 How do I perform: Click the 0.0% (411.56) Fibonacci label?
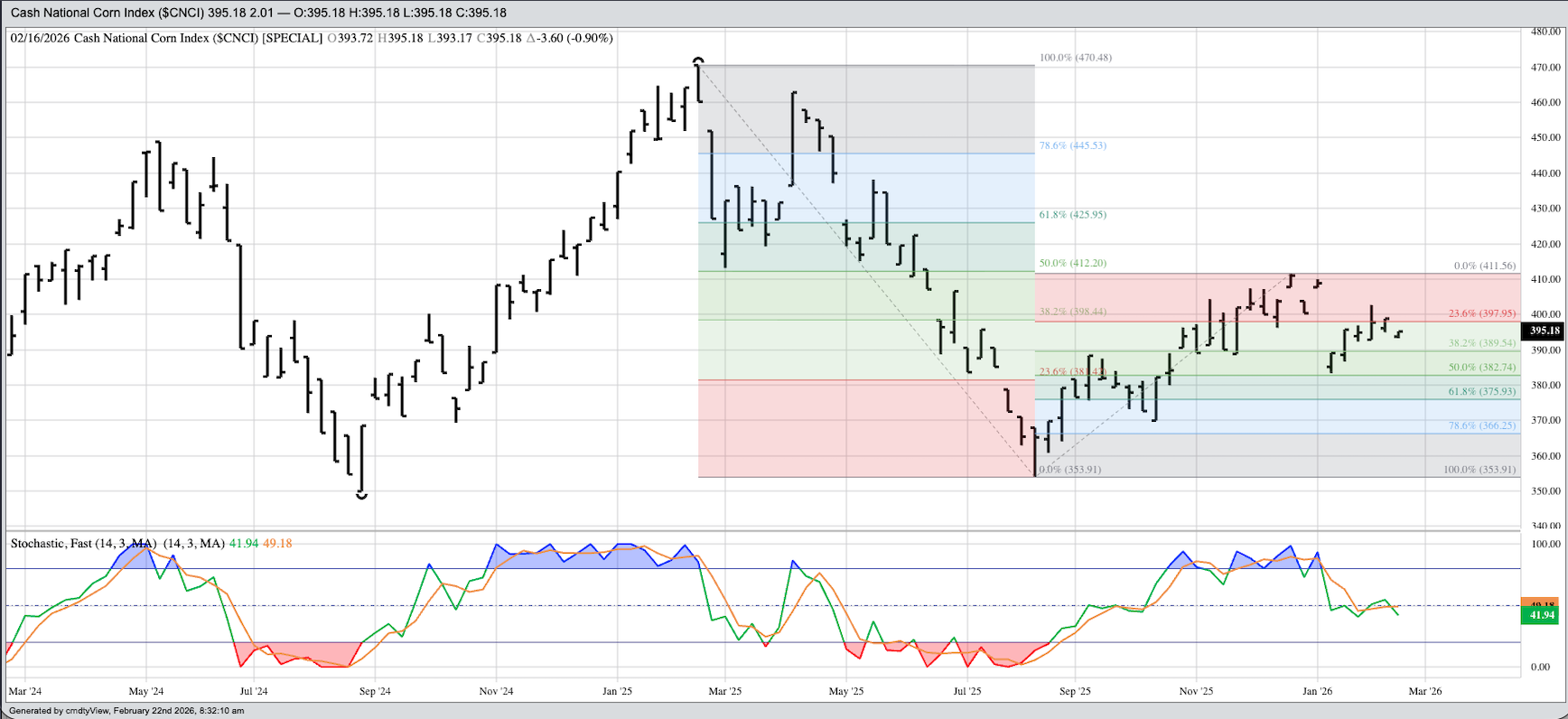[x=1484, y=266]
